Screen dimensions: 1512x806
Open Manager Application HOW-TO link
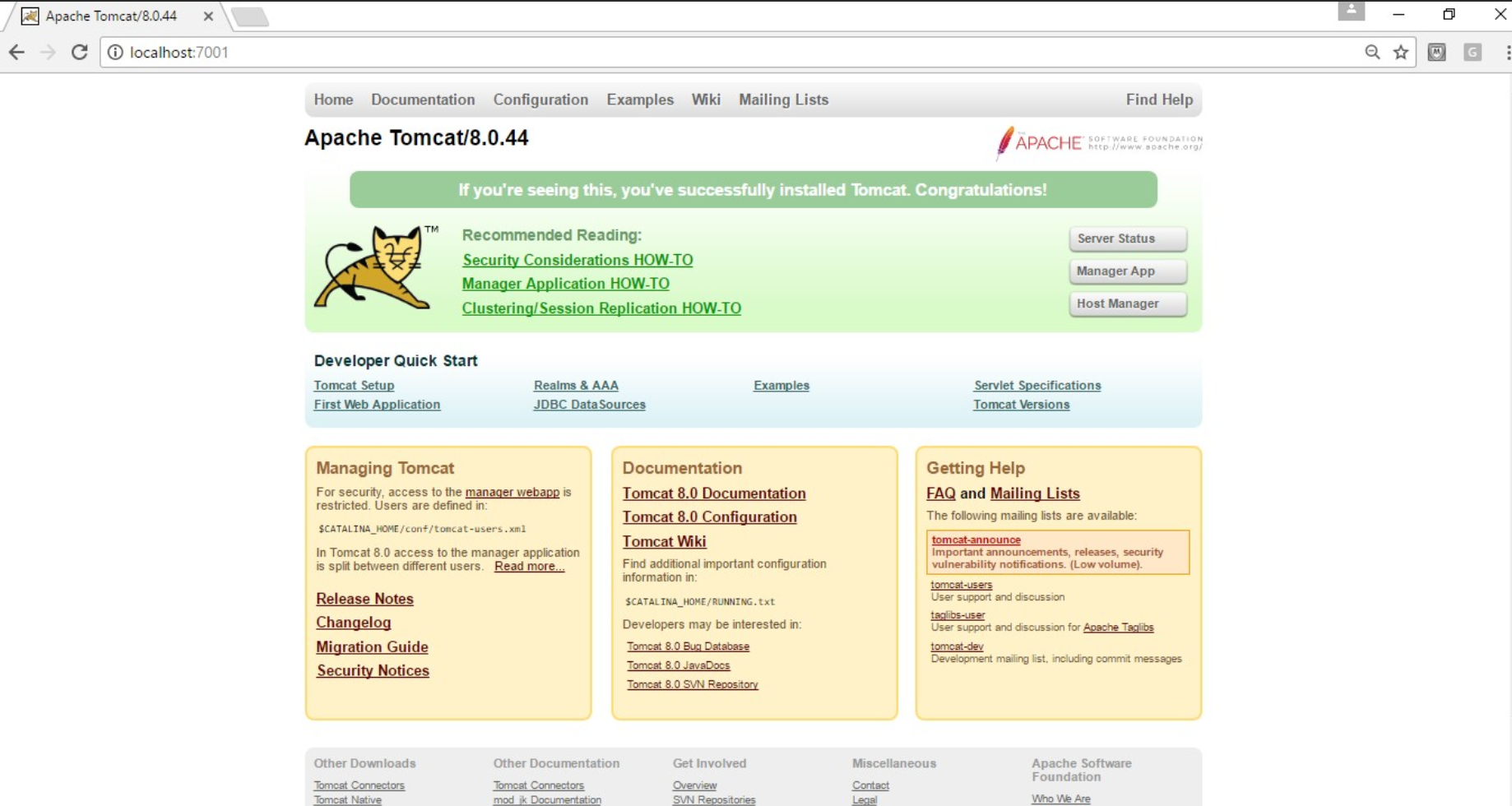tap(566, 284)
